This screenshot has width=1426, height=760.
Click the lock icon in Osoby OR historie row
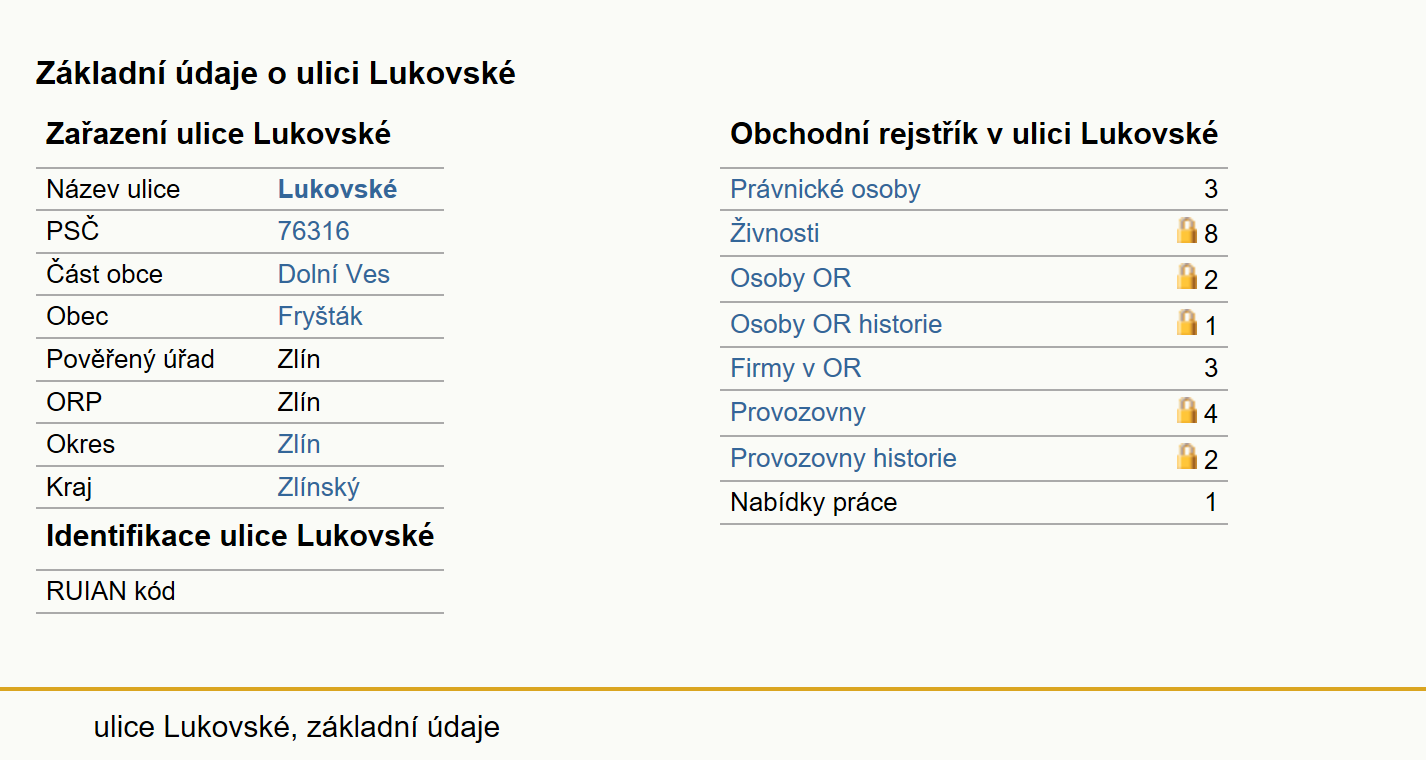(1187, 323)
